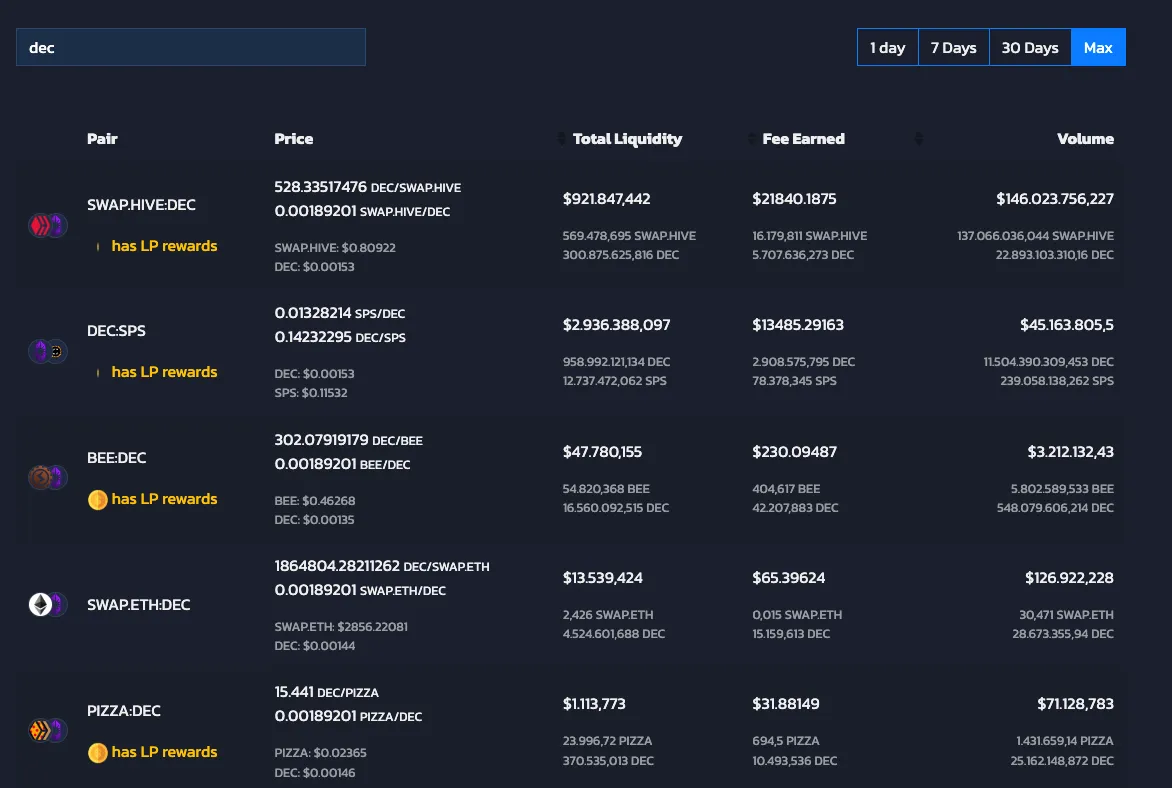Click 'SWAP.ETH: $2856.22081' price text
Screen dimensions: 1172x788
click(341, 627)
